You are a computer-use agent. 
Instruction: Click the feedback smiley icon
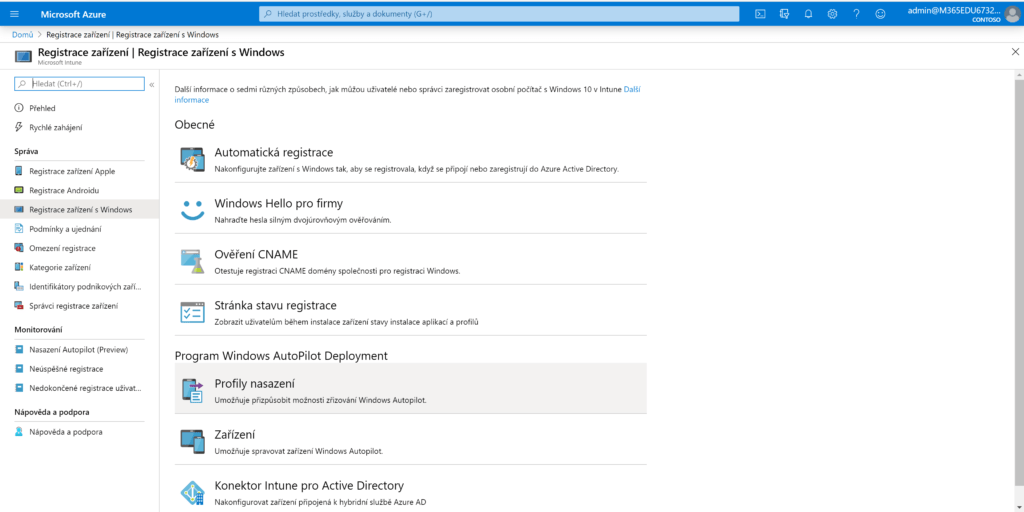880,14
